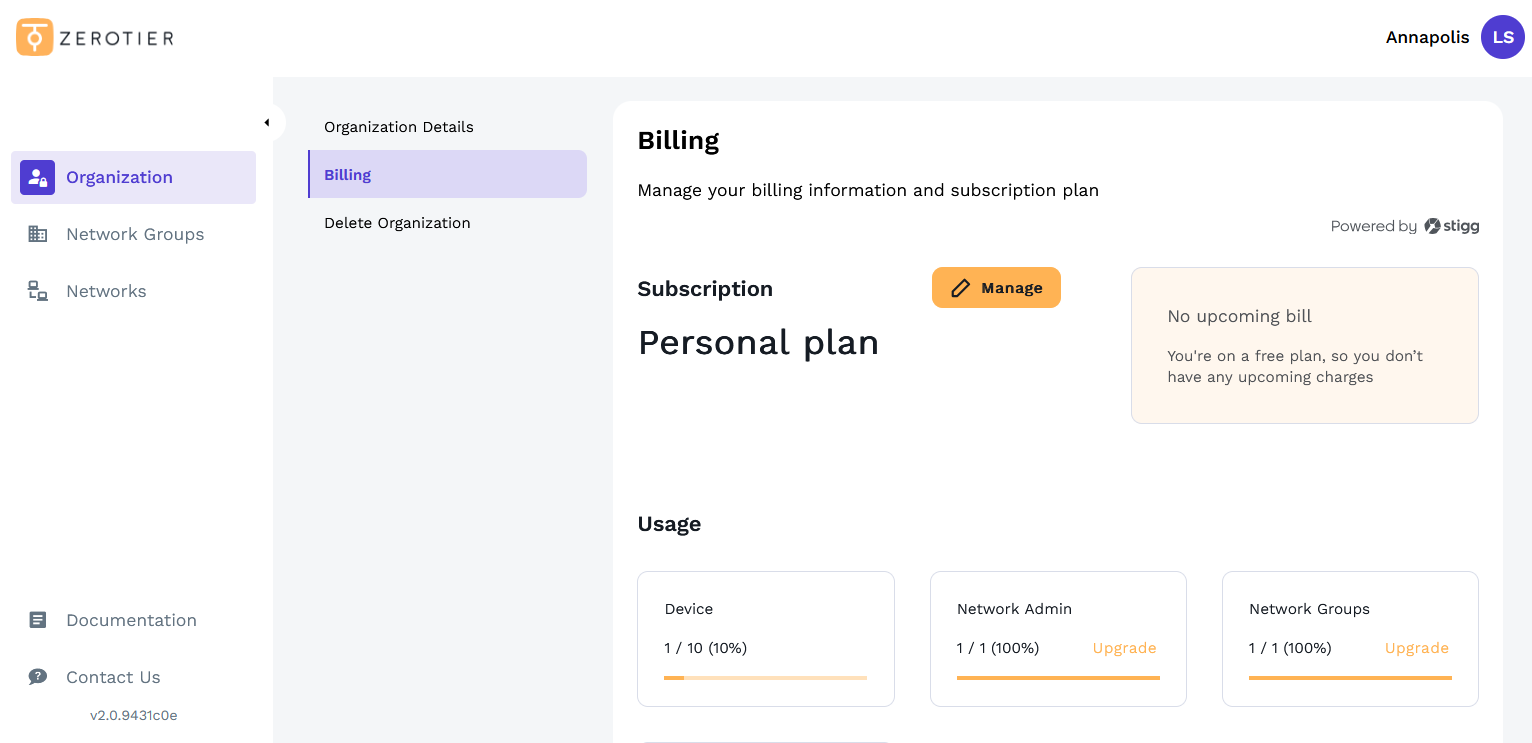Select the Networks sidebar icon

[x=37, y=291]
